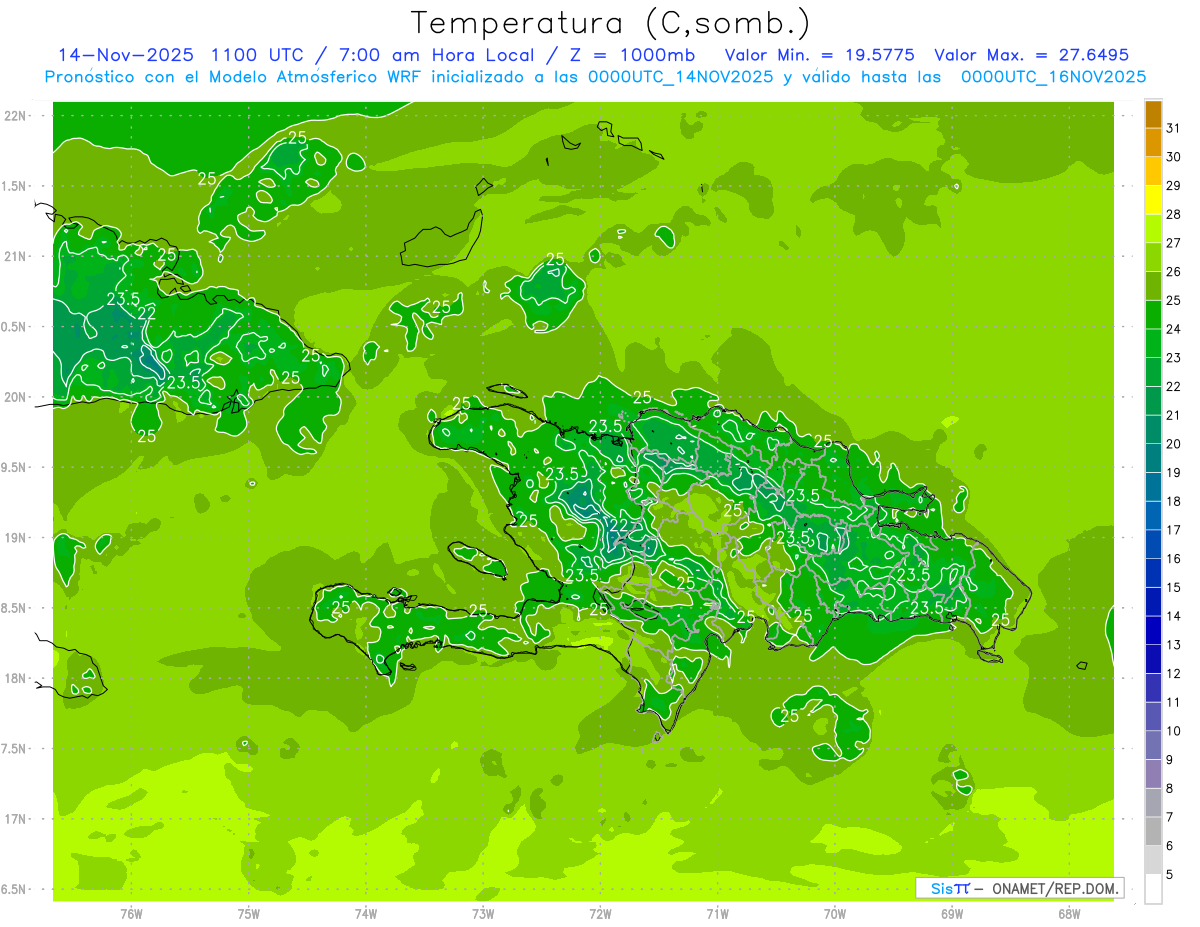Click the "20N" latitude axis label
1200x927 pixels.
15,397
